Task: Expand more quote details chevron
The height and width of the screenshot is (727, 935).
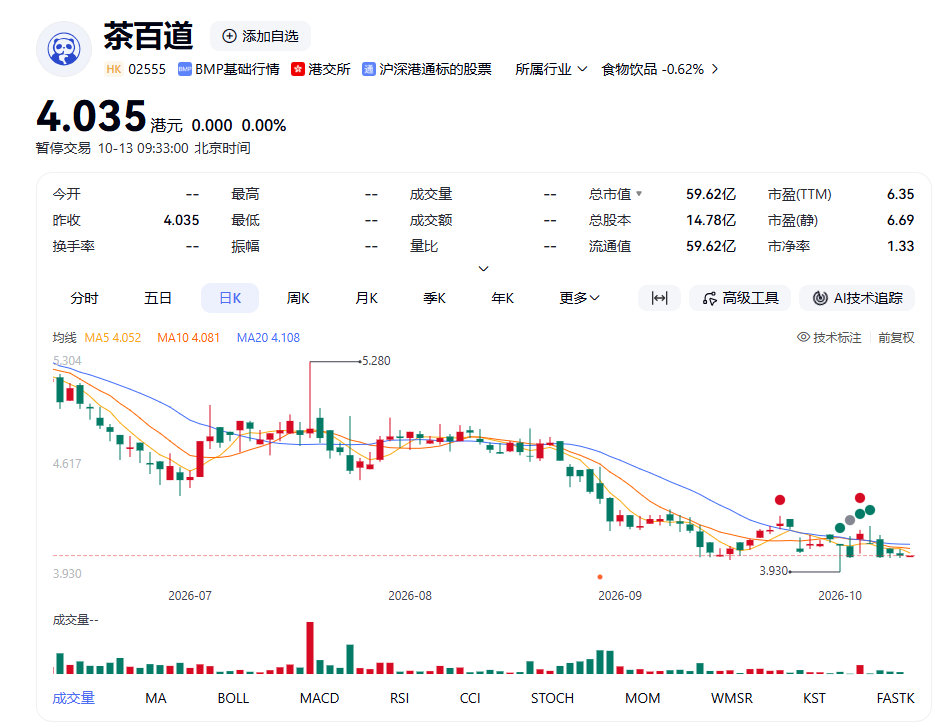Action: pyautogui.click(x=484, y=269)
